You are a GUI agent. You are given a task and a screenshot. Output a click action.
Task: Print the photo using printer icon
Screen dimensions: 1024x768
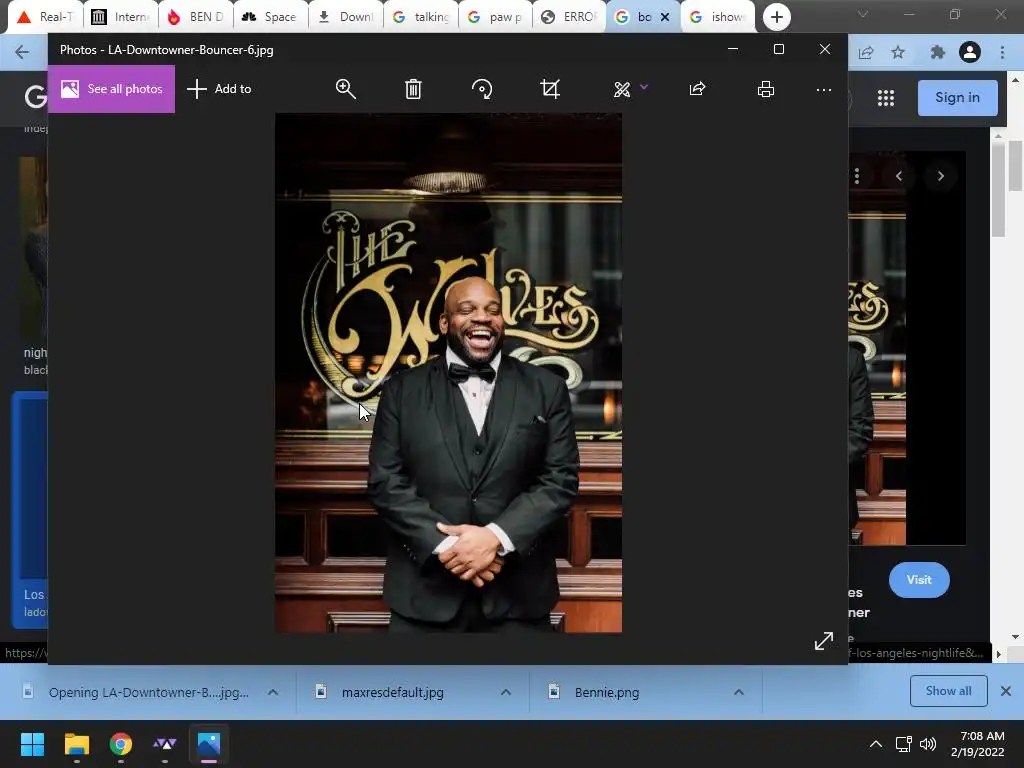pyautogui.click(x=766, y=89)
